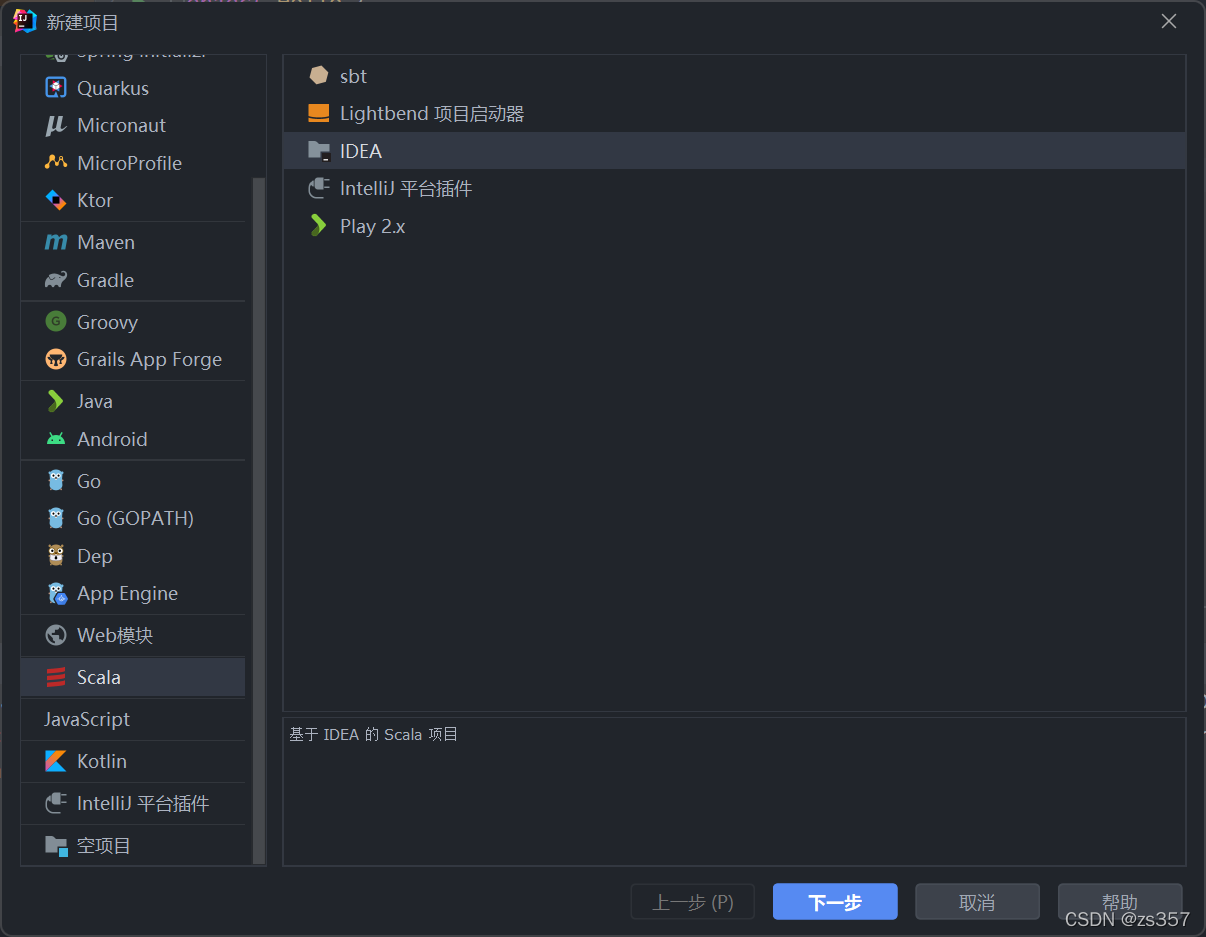This screenshot has width=1206, height=937.
Task: Click the orange Lightbend icon
Action: click(319, 113)
